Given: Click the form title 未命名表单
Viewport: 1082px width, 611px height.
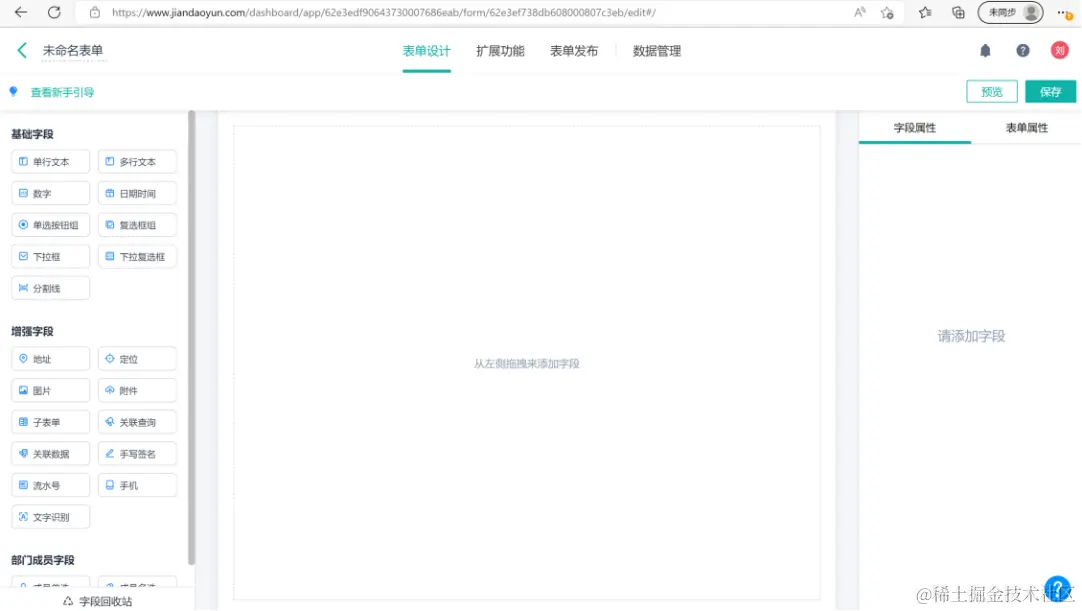Looking at the screenshot, I should [x=72, y=50].
